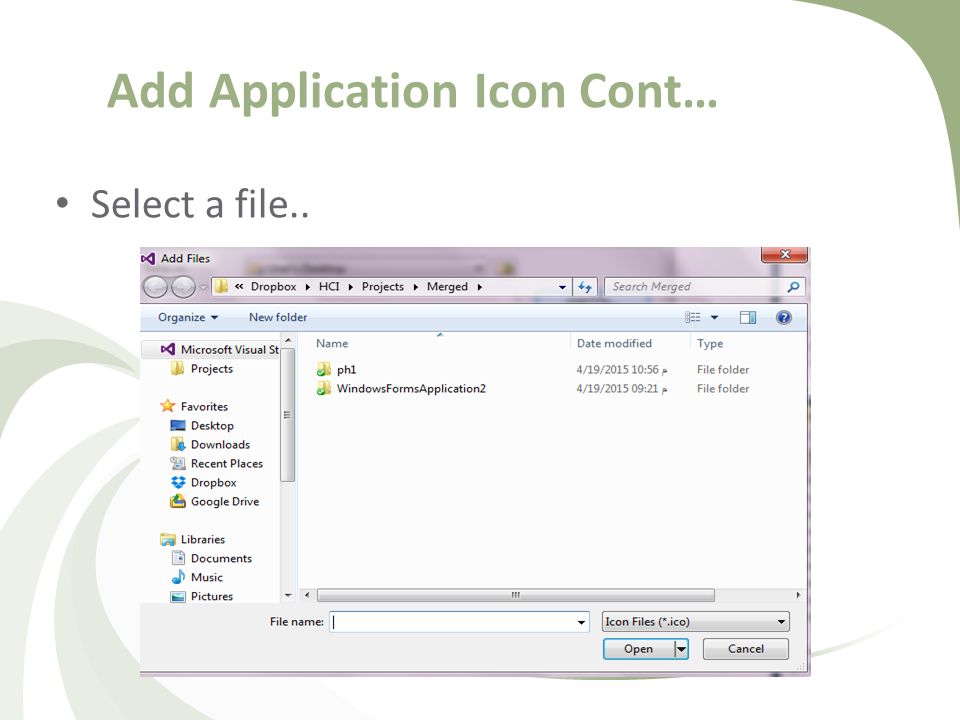This screenshot has height=720, width=960.
Task: Select Pictures under Libraries
Action: click(x=212, y=596)
